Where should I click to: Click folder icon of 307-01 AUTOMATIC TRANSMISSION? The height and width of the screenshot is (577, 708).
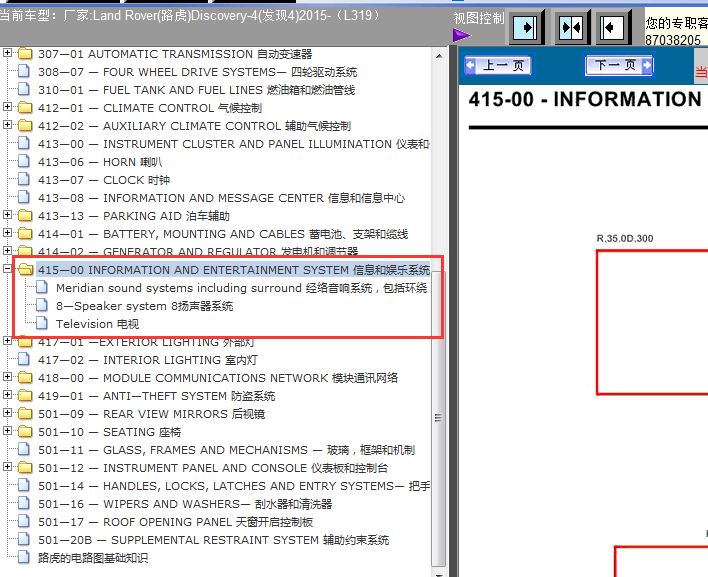coord(25,54)
